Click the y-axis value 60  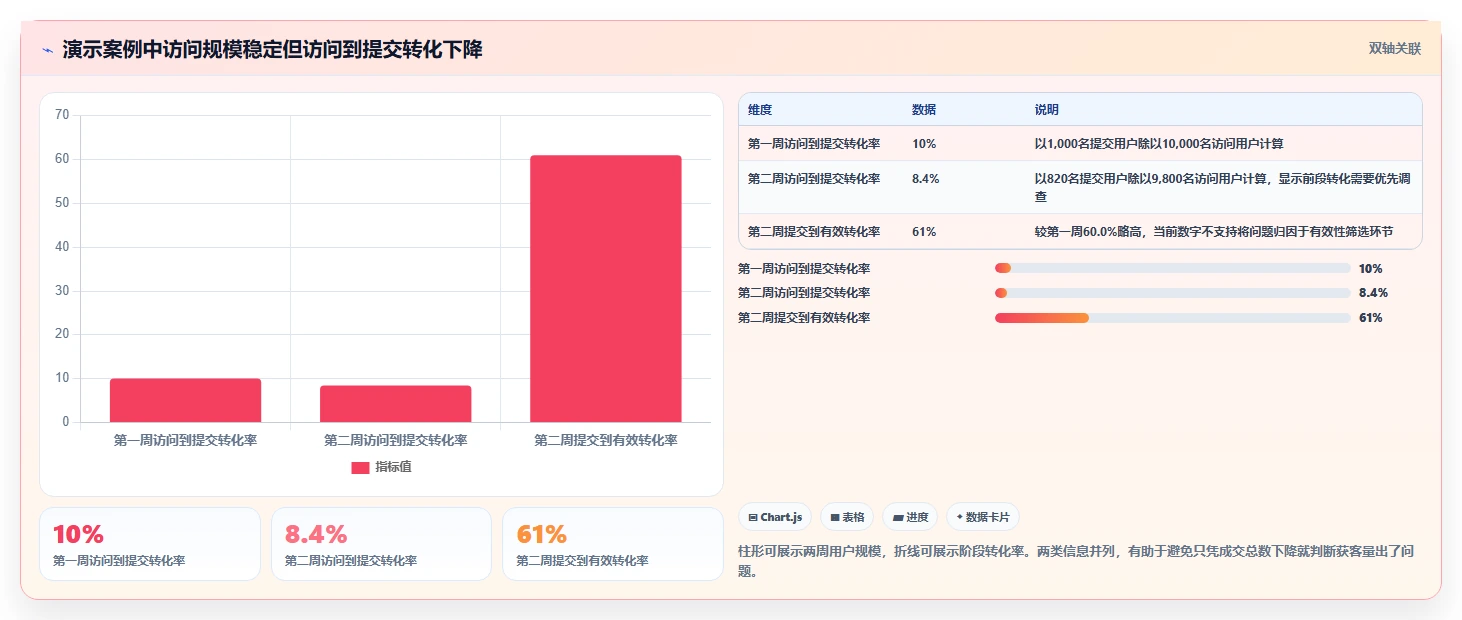coord(62,159)
